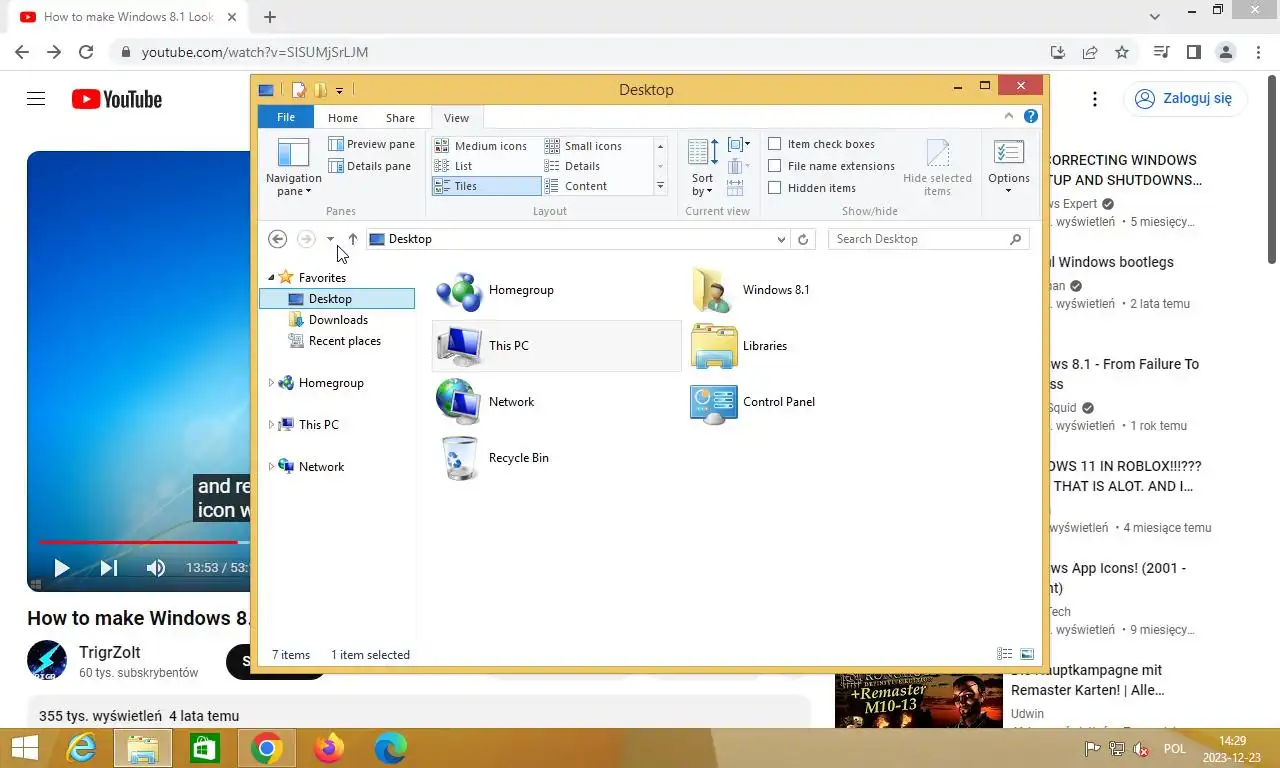Toggle the Preview pane button

coord(371,144)
